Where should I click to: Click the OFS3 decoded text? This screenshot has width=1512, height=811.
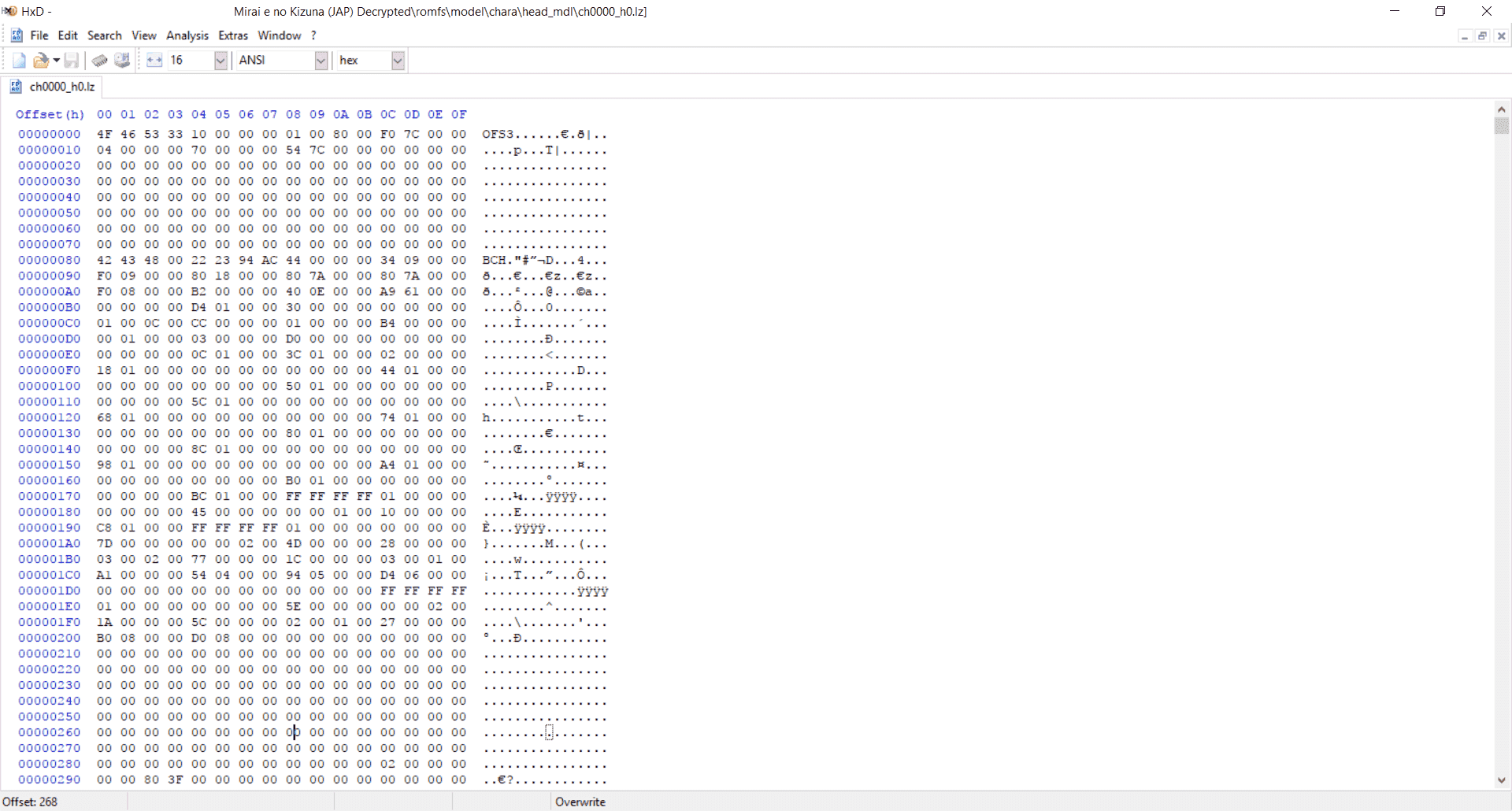[x=498, y=135]
